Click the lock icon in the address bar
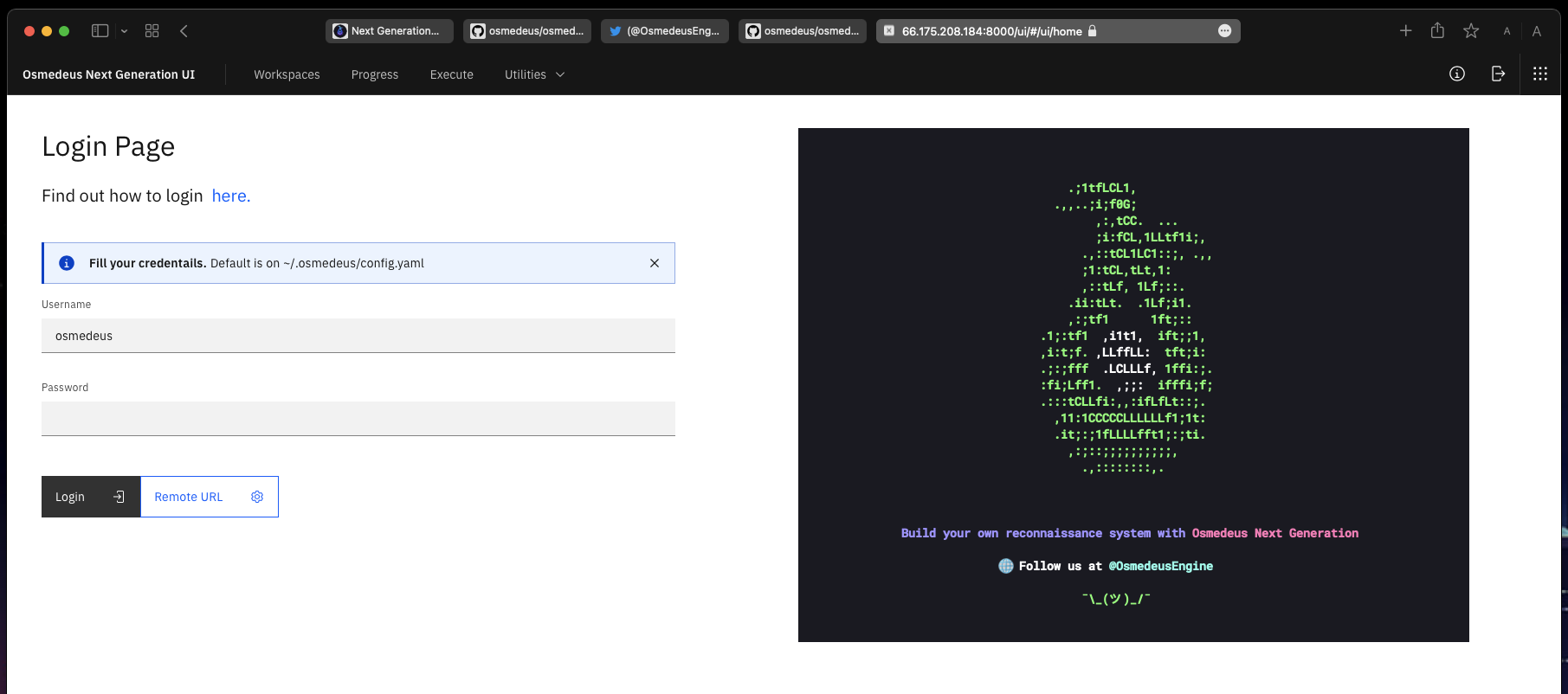Image resolution: width=1568 pixels, height=694 pixels. 1093,31
